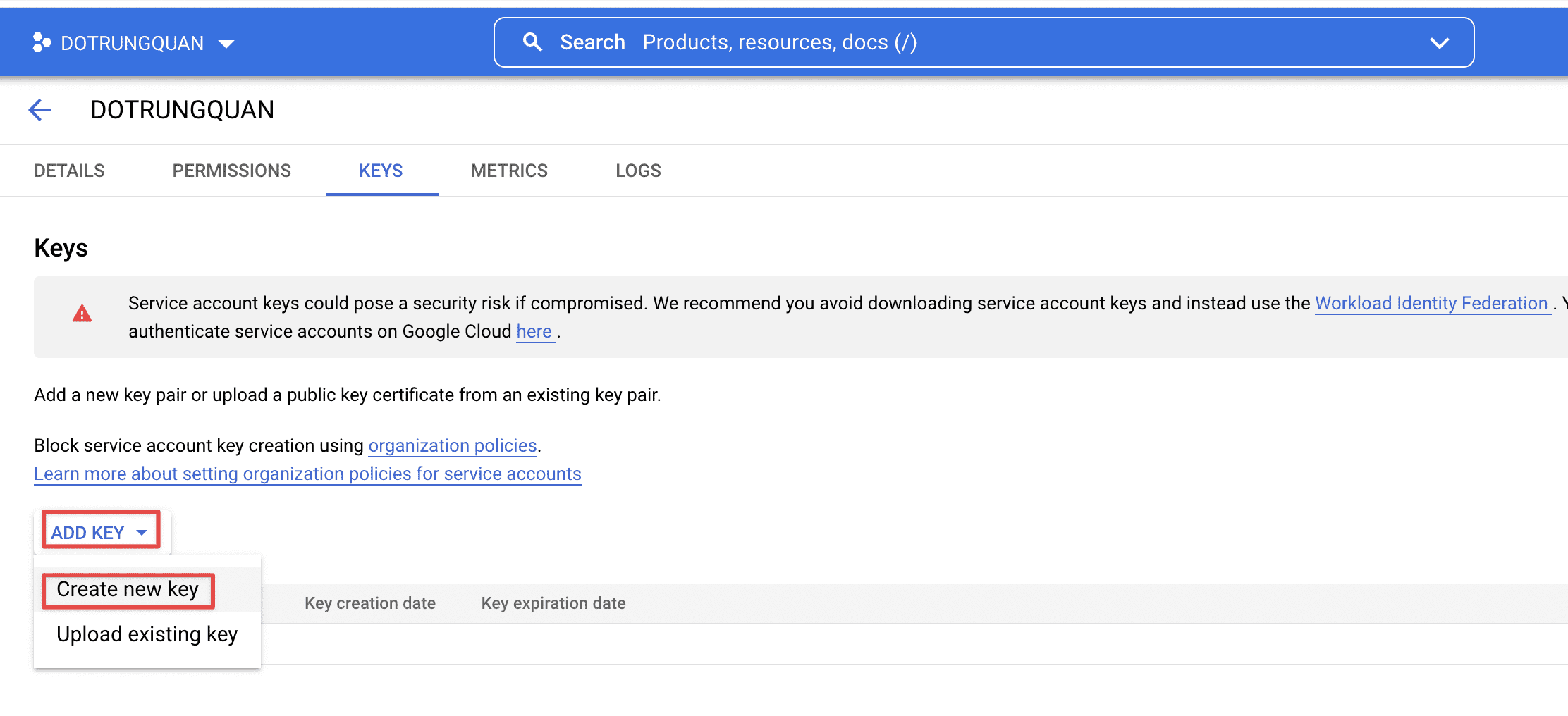
Task: Choose Create new key menu option
Action: coord(128,589)
